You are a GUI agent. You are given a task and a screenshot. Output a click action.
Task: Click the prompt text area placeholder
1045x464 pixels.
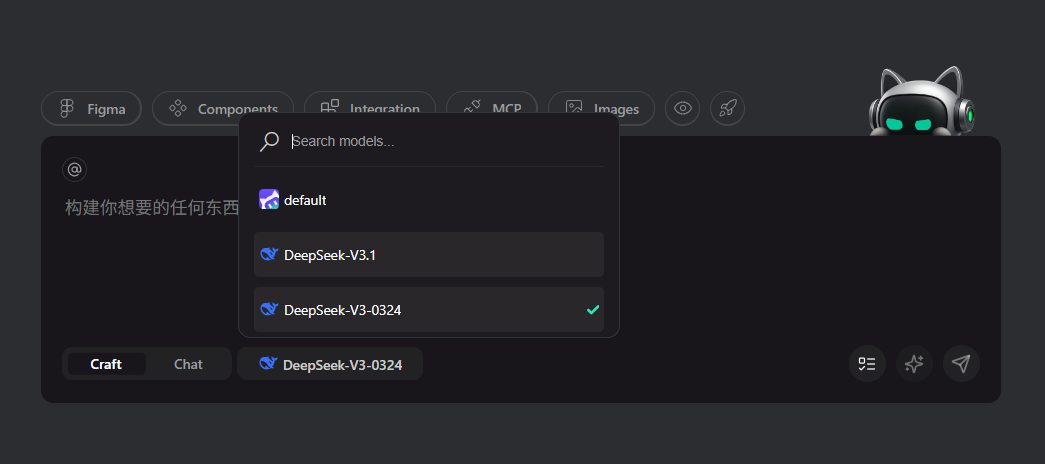point(152,208)
